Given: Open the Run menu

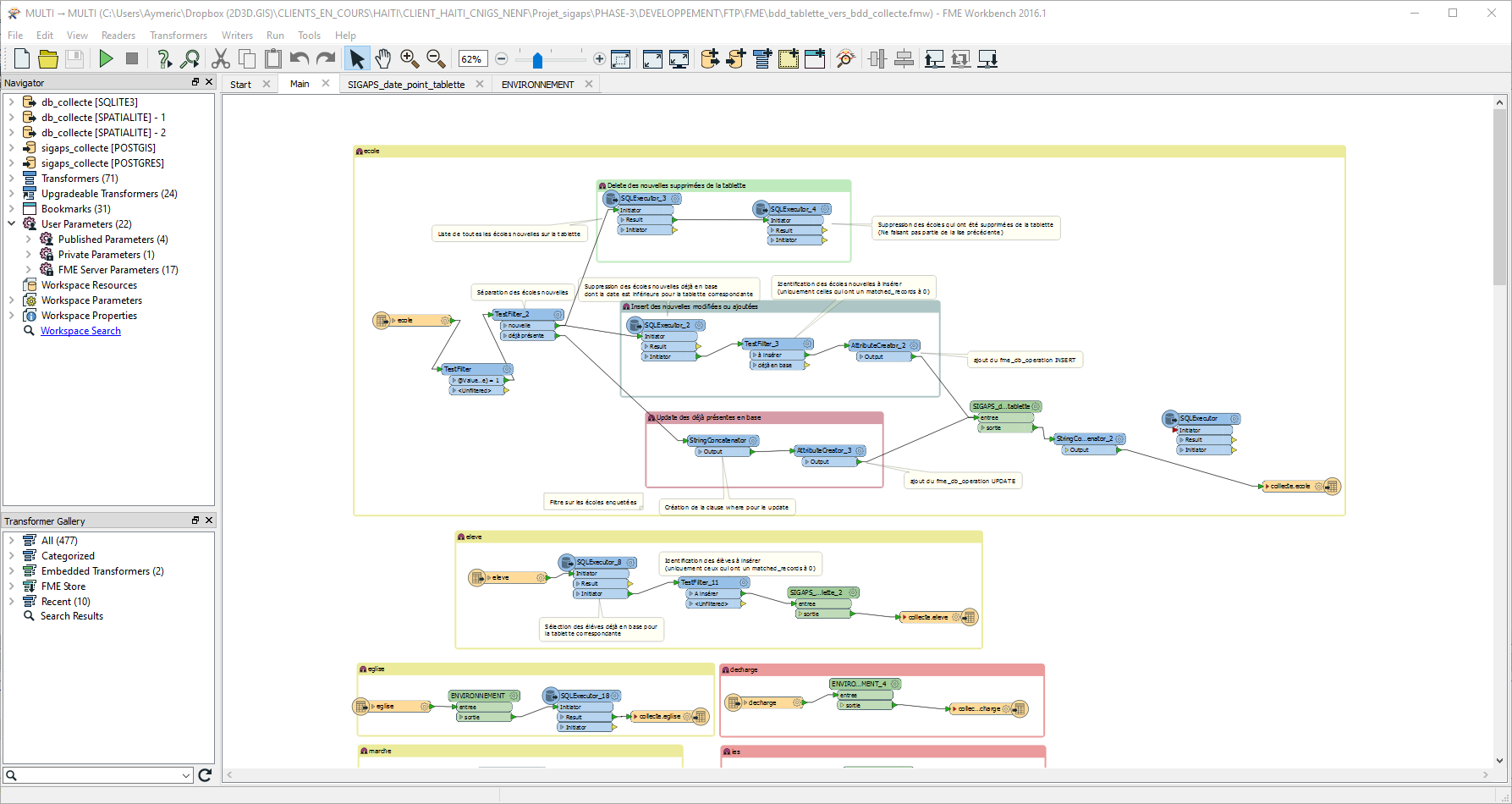Looking at the screenshot, I should [275, 36].
